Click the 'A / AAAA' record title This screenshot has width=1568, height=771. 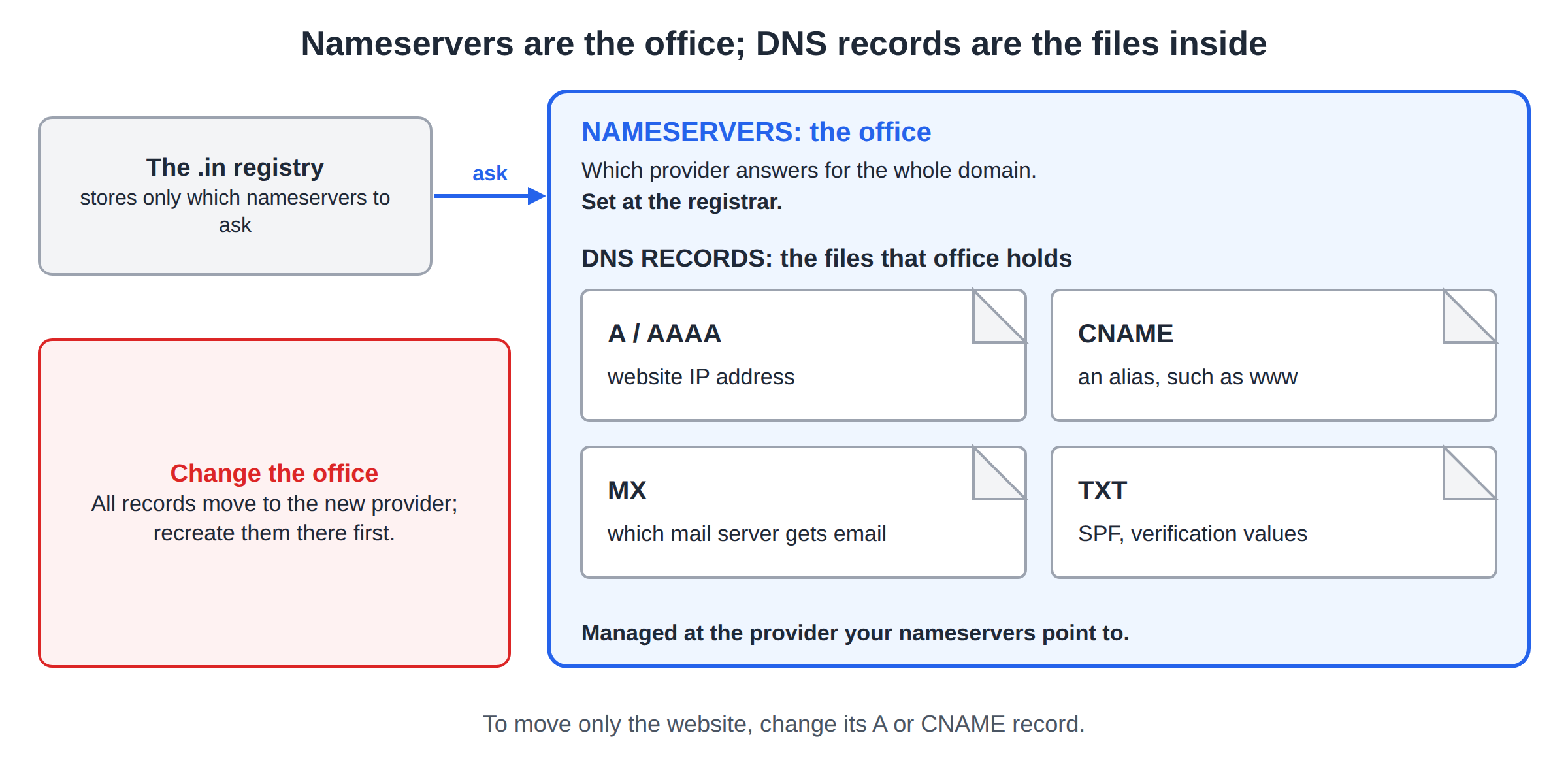[x=664, y=334]
